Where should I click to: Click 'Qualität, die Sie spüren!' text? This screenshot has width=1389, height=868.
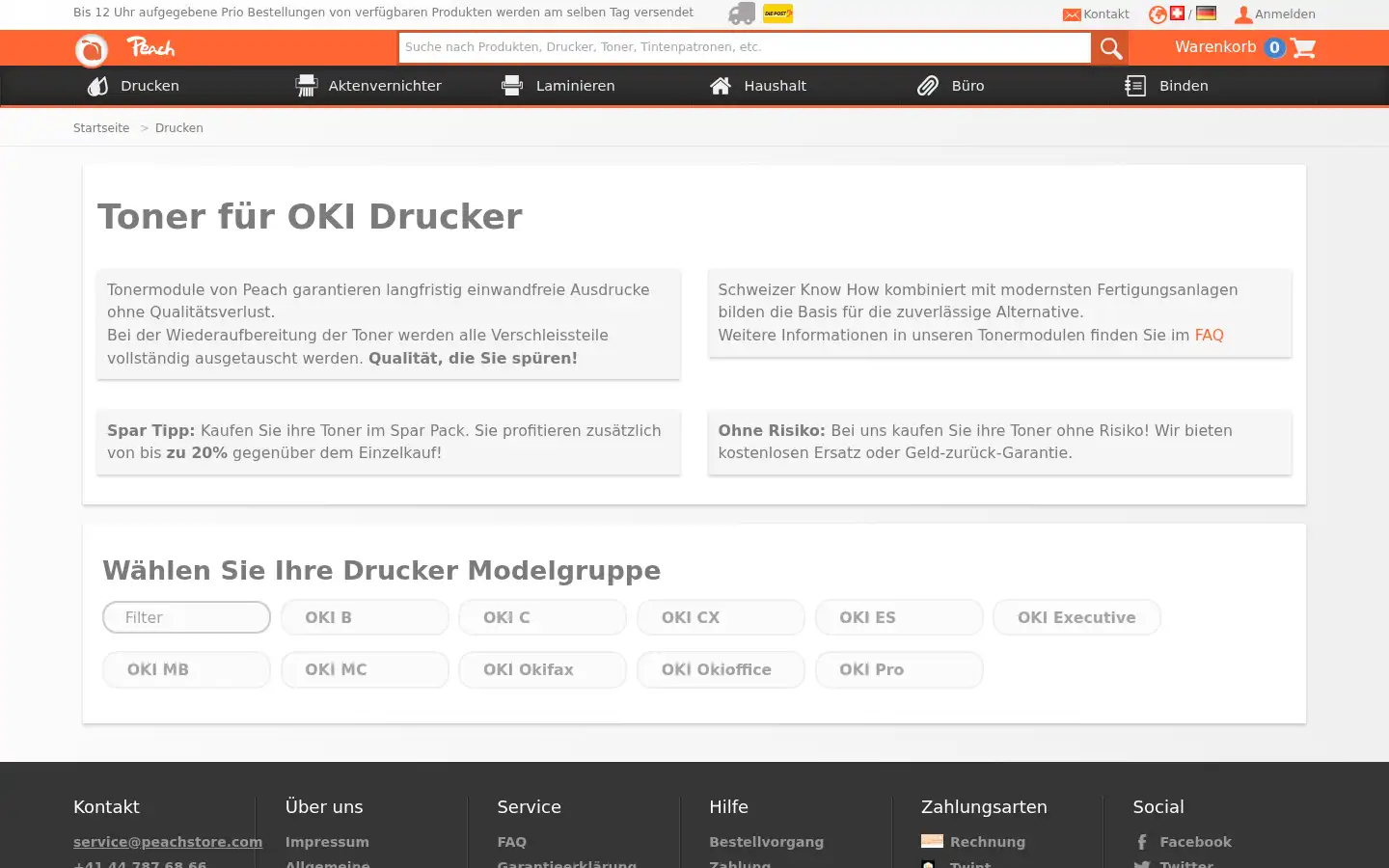473,359
